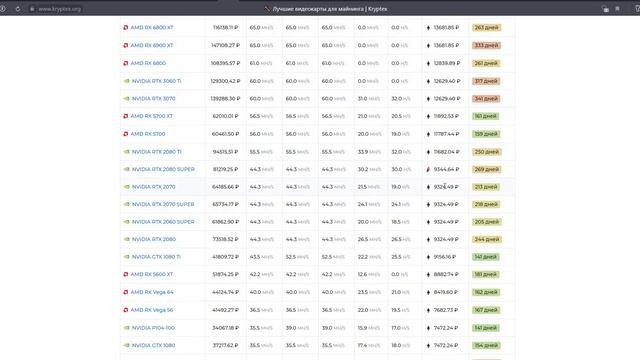Screen dimensions: 640x360
Task: Click the 263 дней payback badge
Action: click(x=487, y=28)
